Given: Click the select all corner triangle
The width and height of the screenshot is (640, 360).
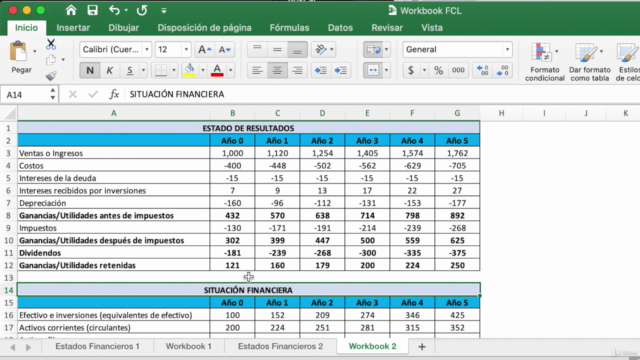Looking at the screenshot, I should tap(9, 113).
